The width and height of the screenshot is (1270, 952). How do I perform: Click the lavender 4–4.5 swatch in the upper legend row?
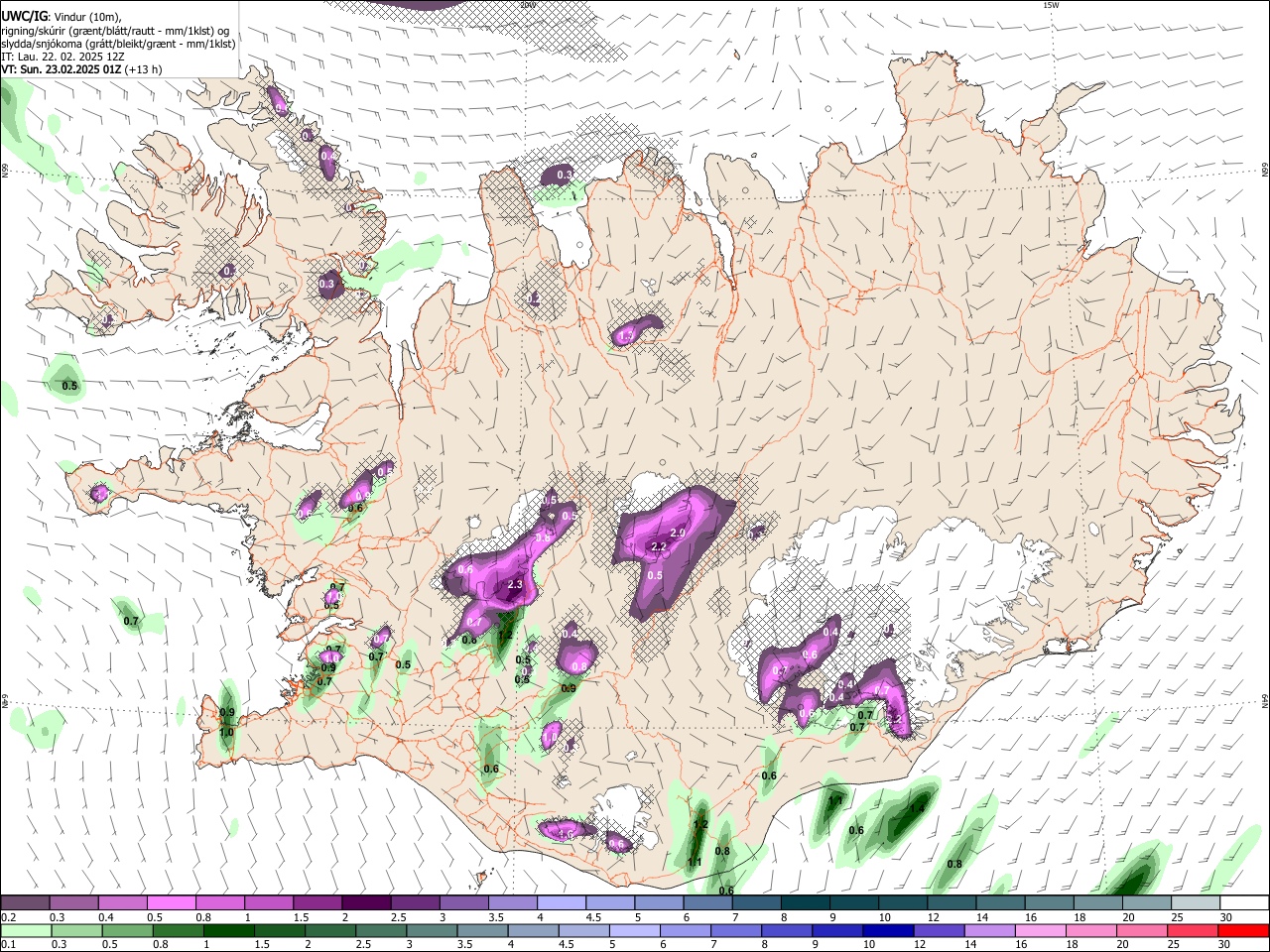pos(562,902)
